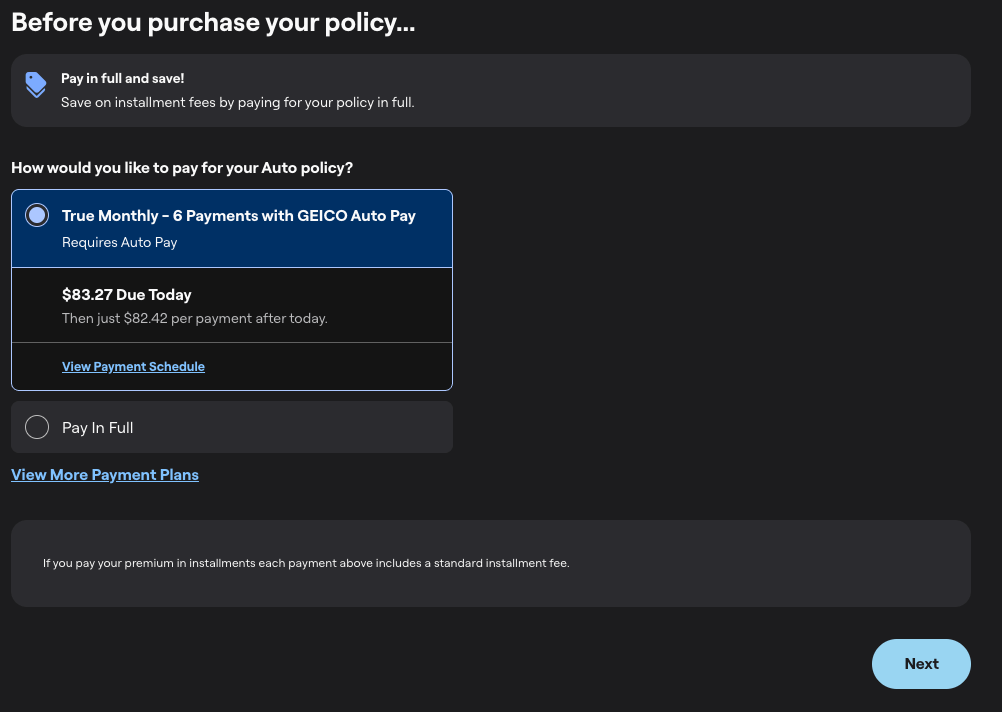This screenshot has height=712, width=1002.
Task: Click the $82.42 per payment description line
Action: pyautogui.click(x=194, y=319)
